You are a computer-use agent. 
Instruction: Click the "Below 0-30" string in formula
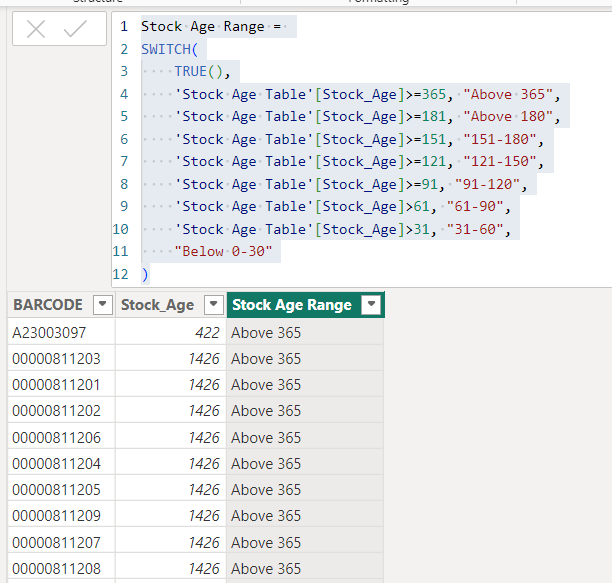point(223,251)
